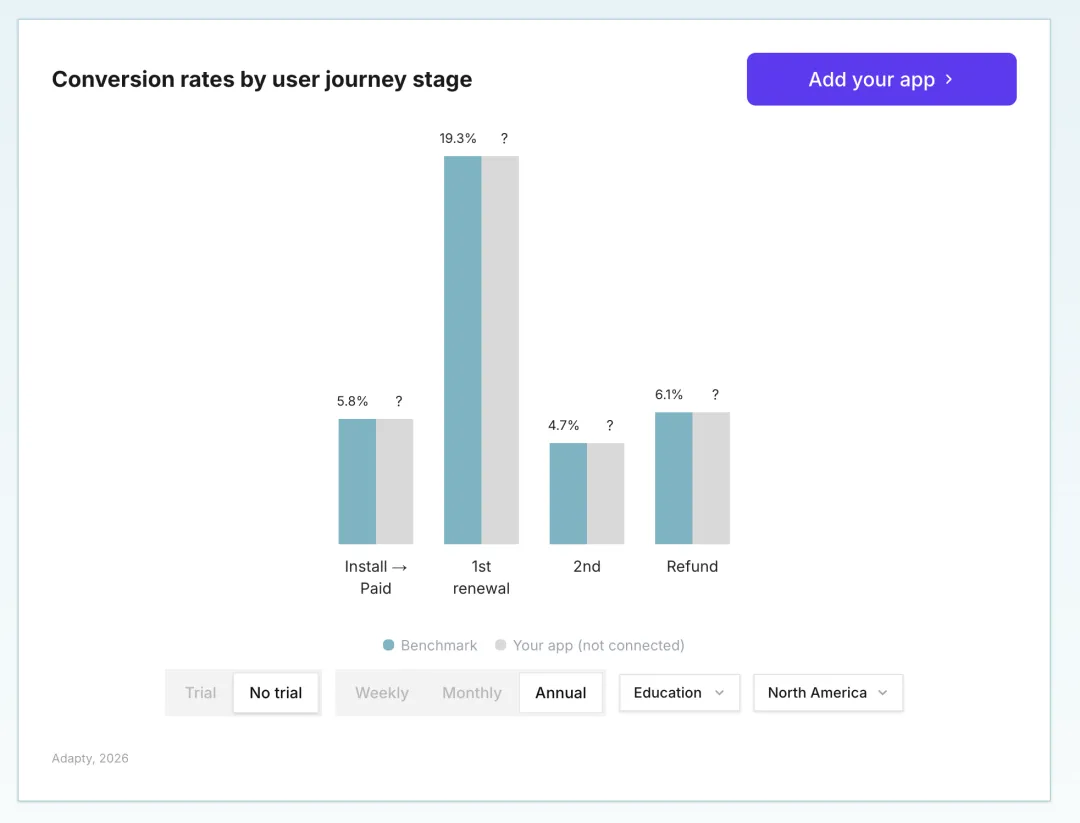Click question mark above Refund bar
The height and width of the screenshot is (823, 1080).
[x=715, y=394]
